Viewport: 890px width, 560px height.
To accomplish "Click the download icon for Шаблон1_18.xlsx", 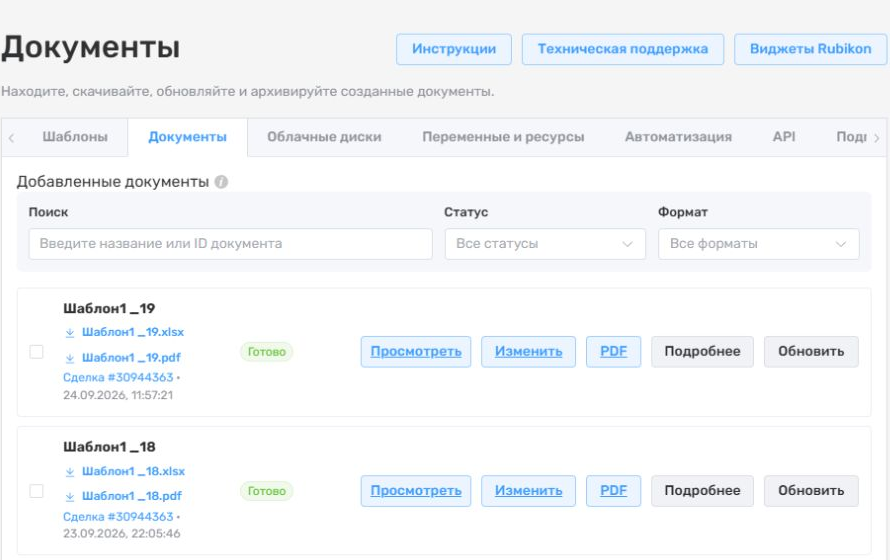I will click(x=70, y=471).
